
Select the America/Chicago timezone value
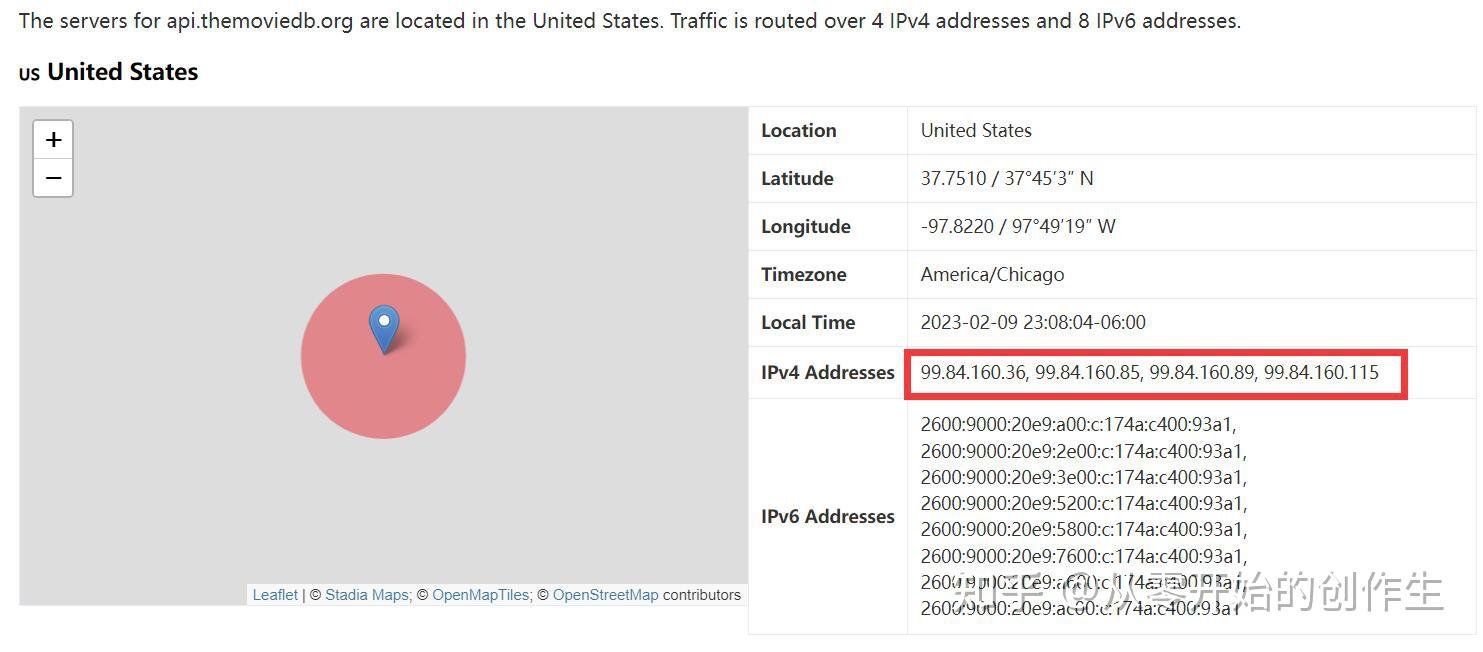click(992, 275)
